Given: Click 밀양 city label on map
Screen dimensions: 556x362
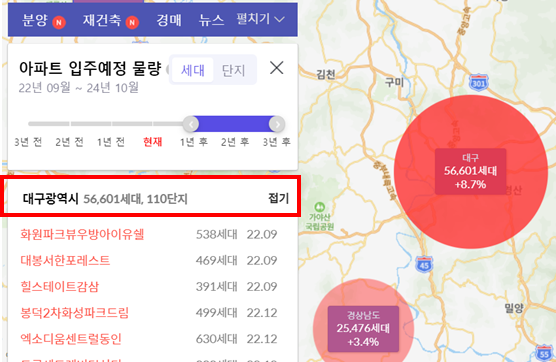Looking at the screenshot, I should 514,308.
